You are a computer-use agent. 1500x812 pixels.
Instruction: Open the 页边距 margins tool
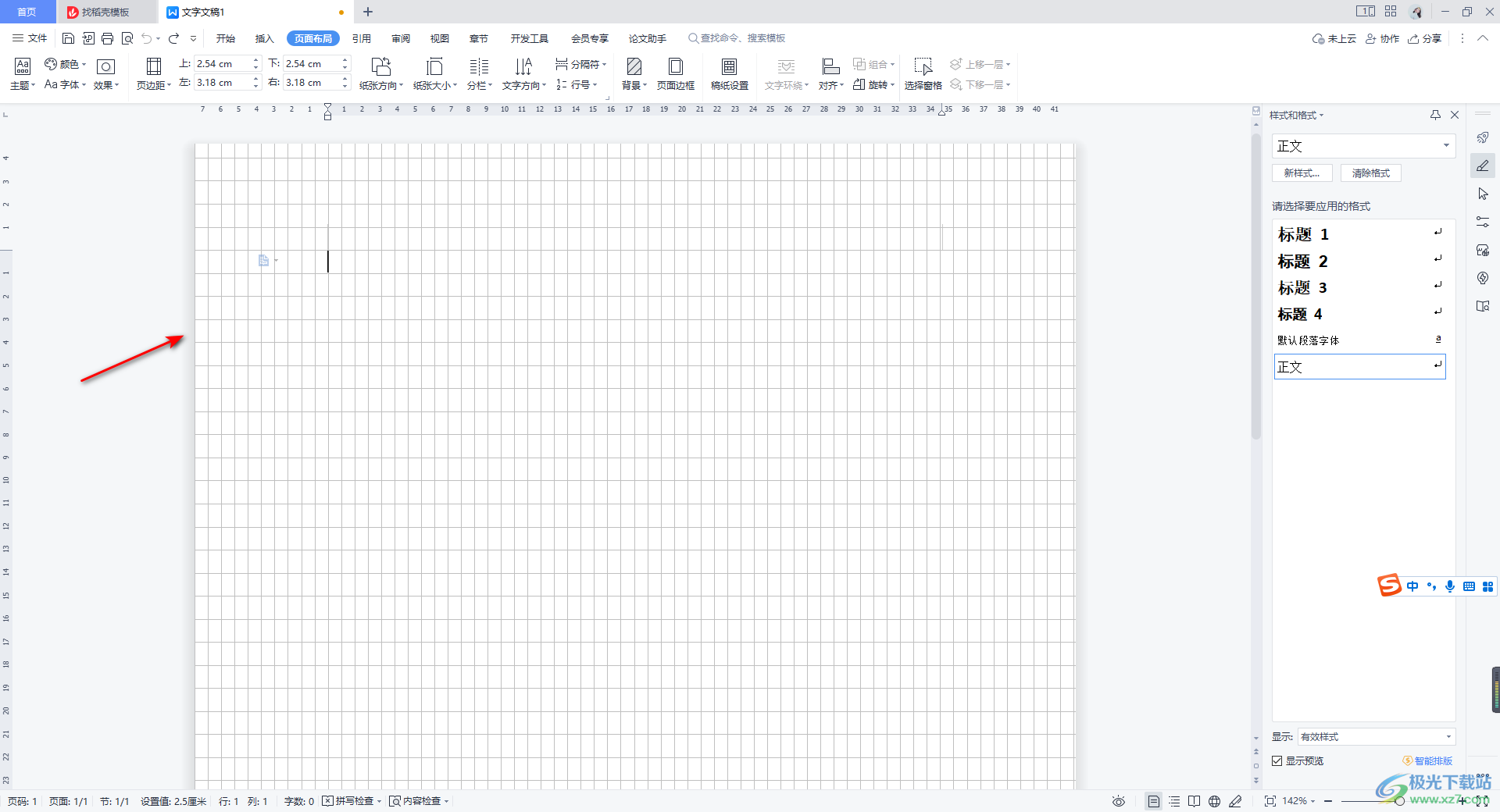[154, 74]
